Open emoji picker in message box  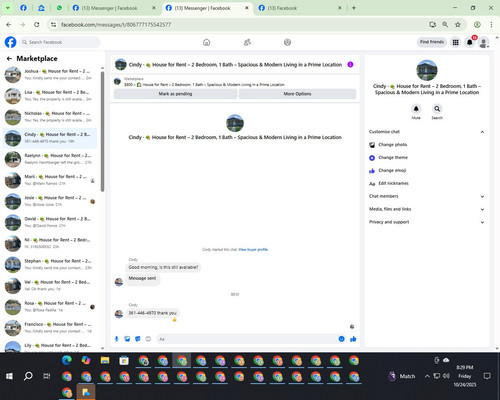click(341, 339)
